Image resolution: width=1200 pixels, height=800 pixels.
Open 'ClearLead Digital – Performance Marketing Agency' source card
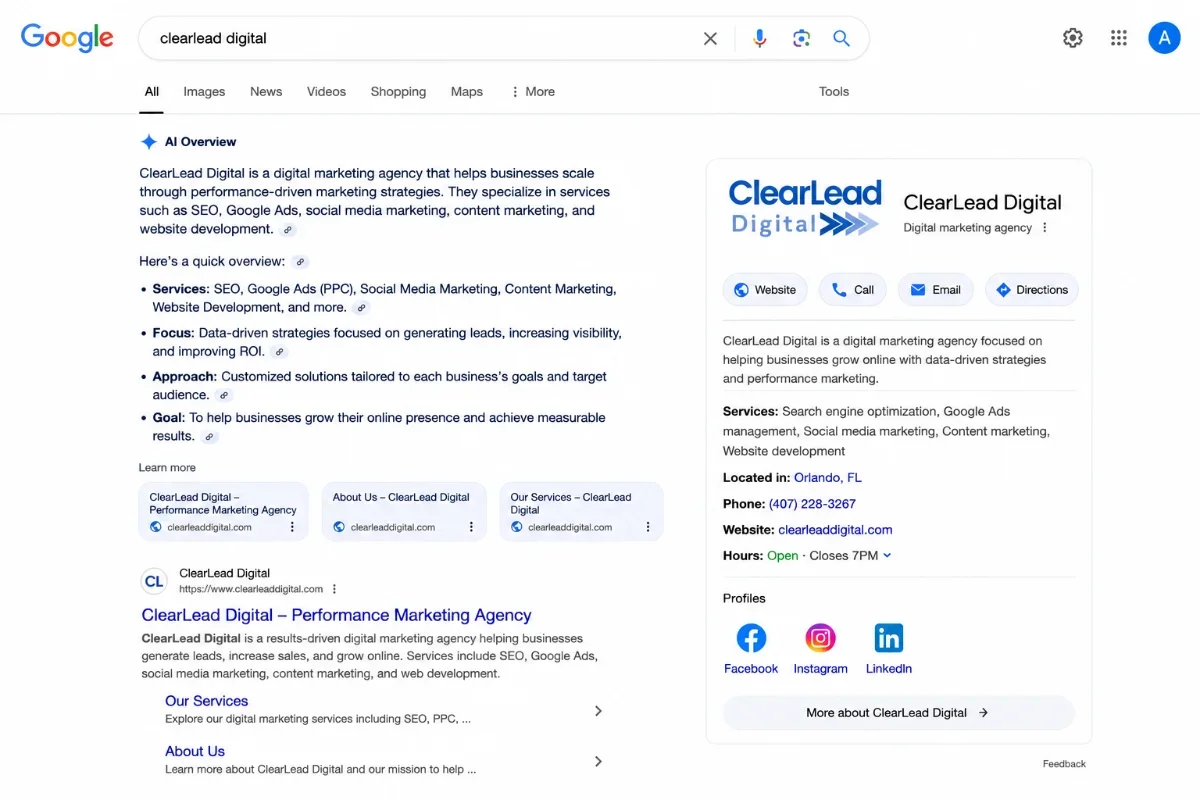(x=223, y=511)
